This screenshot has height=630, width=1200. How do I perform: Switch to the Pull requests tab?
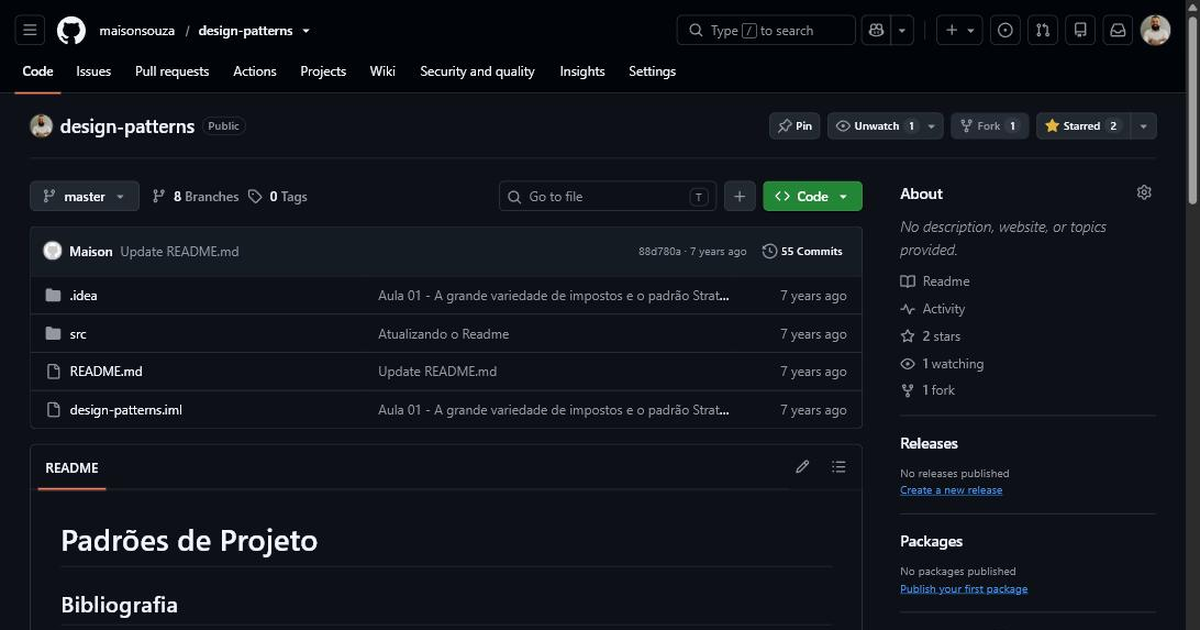coord(172,71)
